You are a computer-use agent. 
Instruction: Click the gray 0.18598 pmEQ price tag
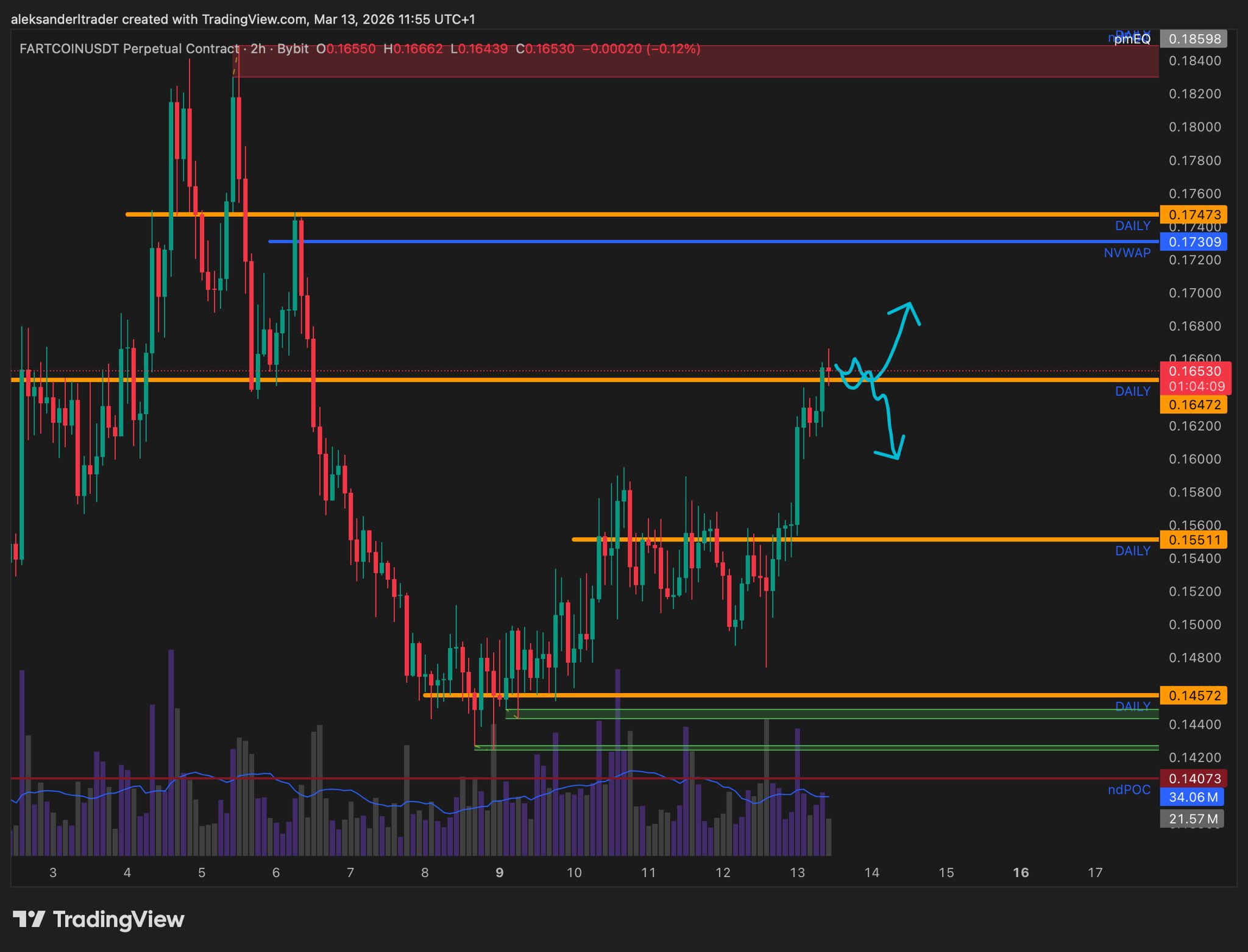(1194, 39)
